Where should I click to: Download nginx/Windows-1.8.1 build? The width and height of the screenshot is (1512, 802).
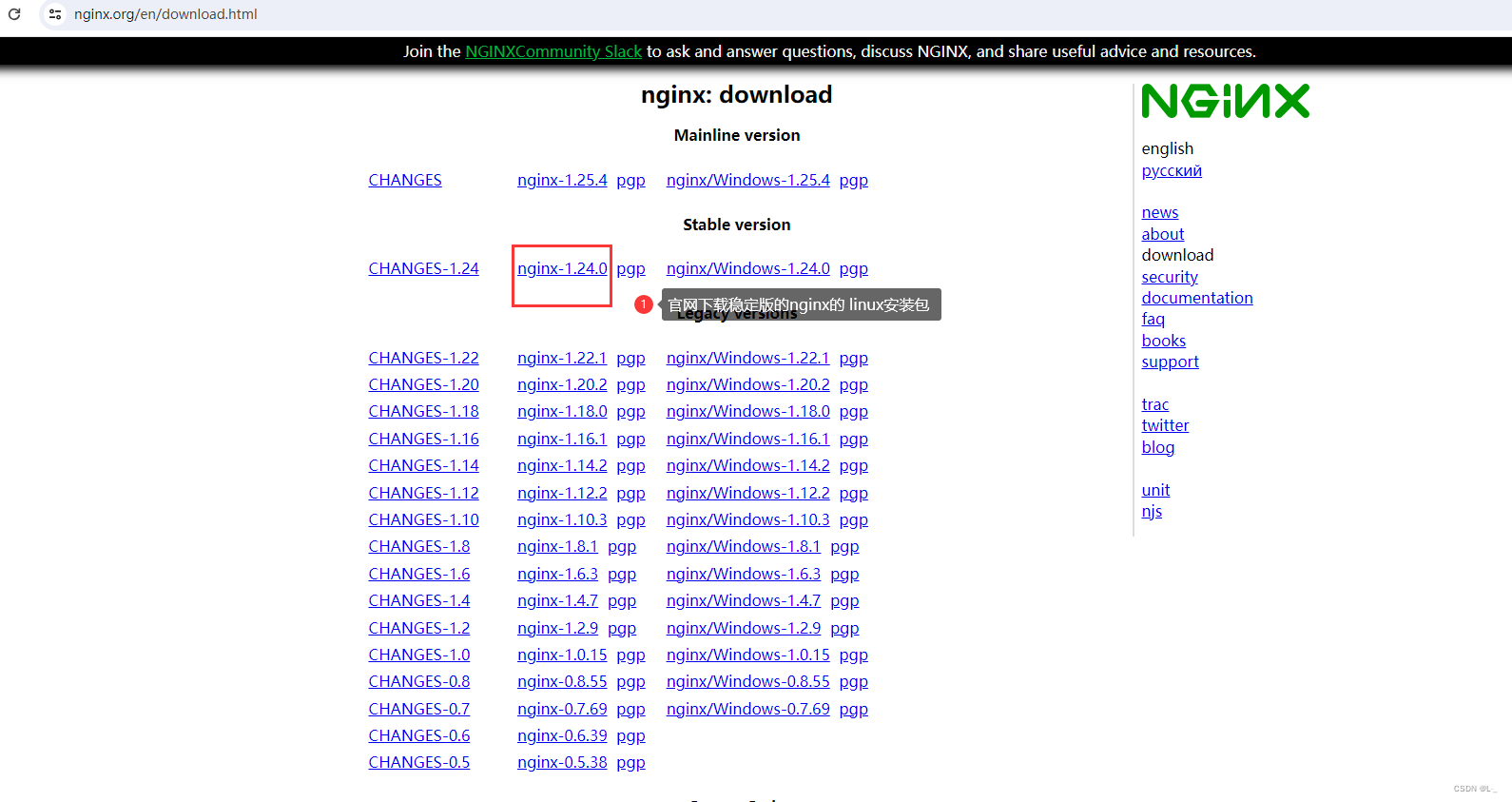click(744, 546)
